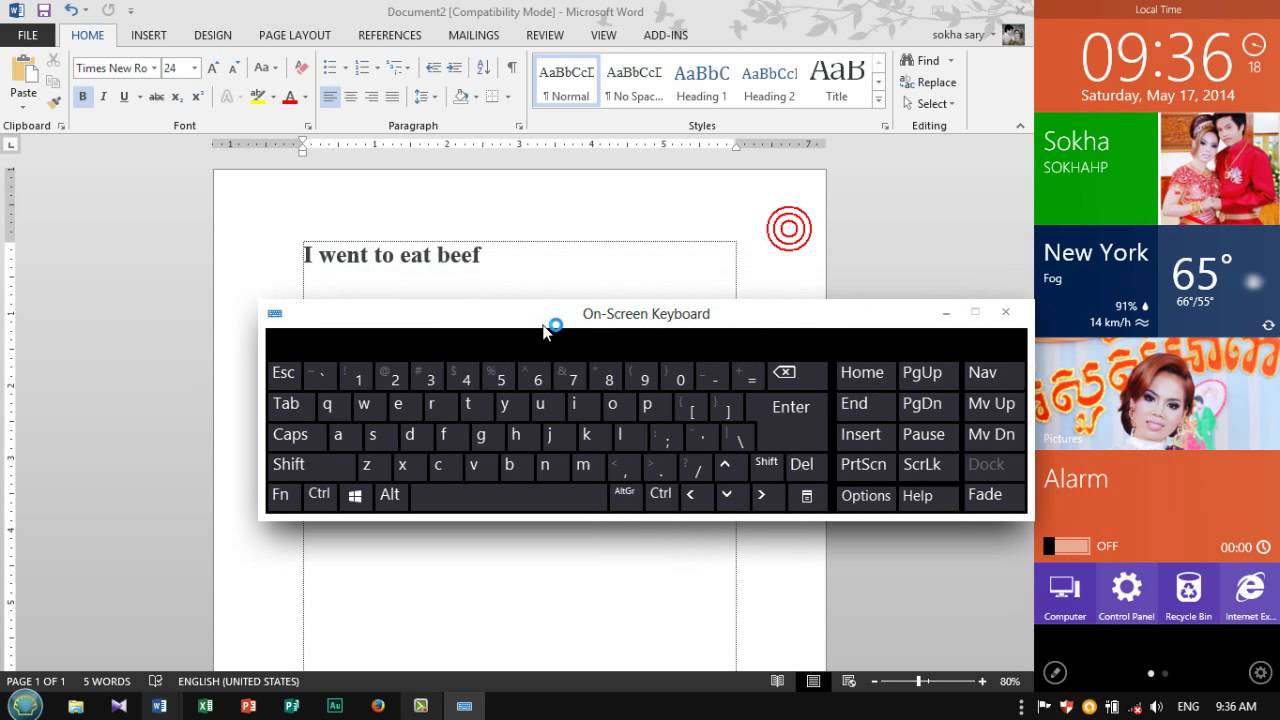1280x720 pixels.
Task: Expand the Styles gallery more arrow
Action: (x=878, y=100)
